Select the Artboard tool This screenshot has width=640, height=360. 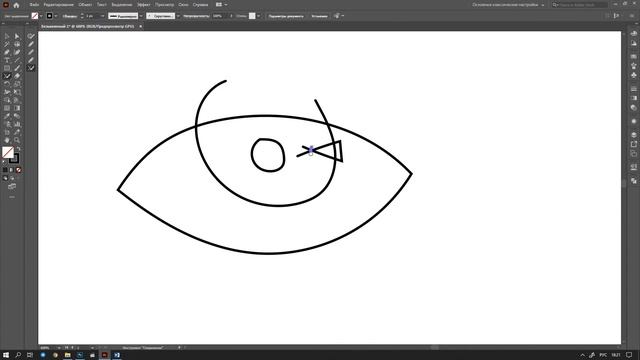click(7, 132)
